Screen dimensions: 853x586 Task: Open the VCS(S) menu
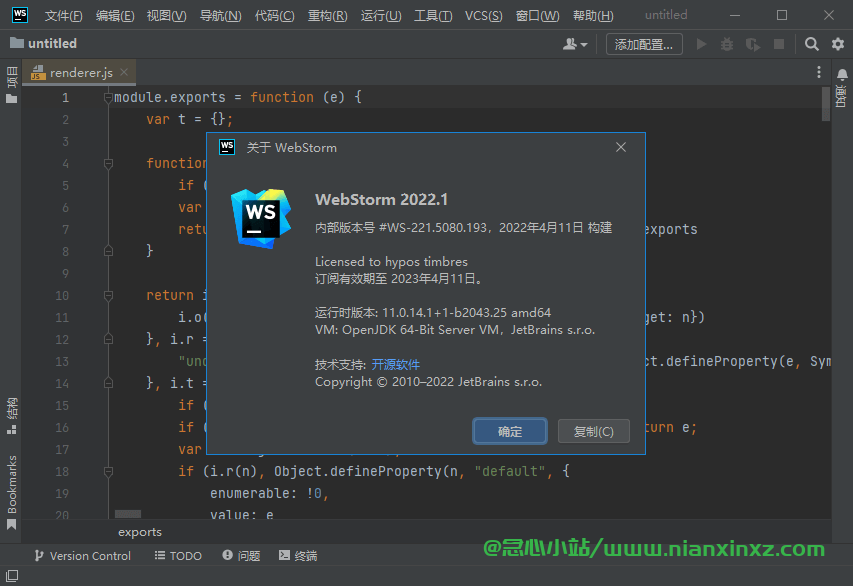tap(484, 16)
